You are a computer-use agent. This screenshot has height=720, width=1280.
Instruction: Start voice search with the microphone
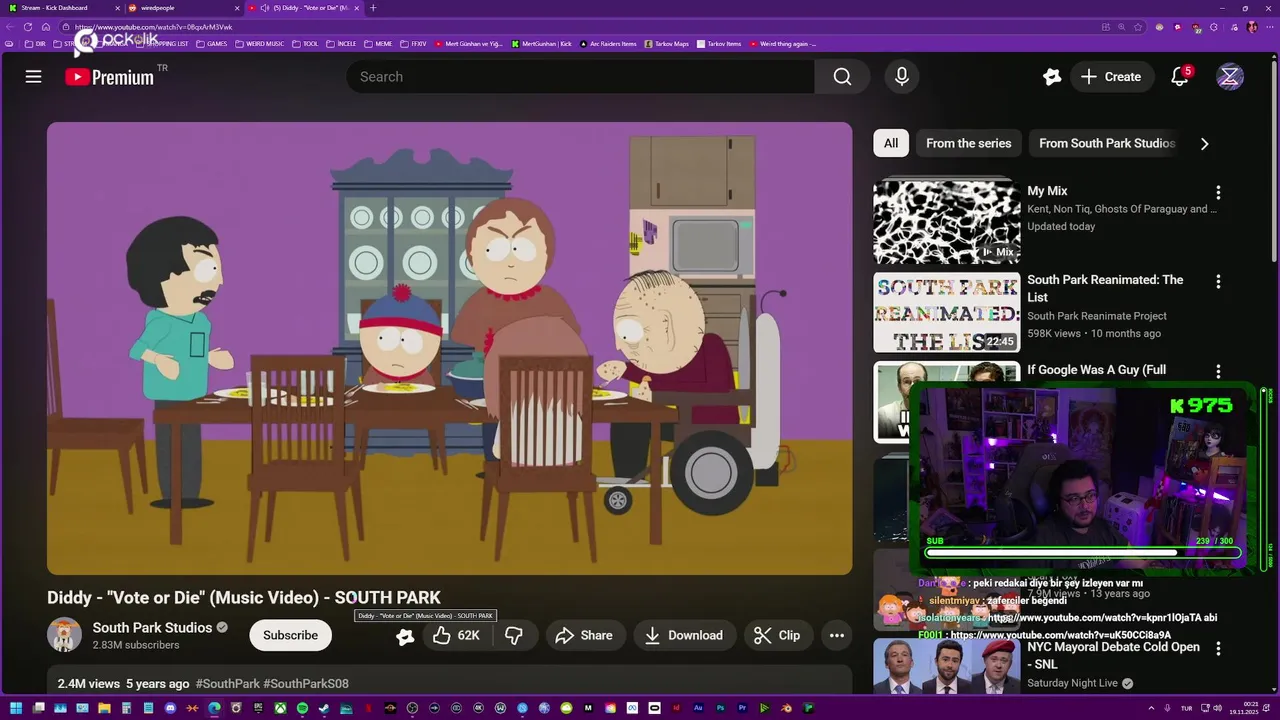[902, 77]
